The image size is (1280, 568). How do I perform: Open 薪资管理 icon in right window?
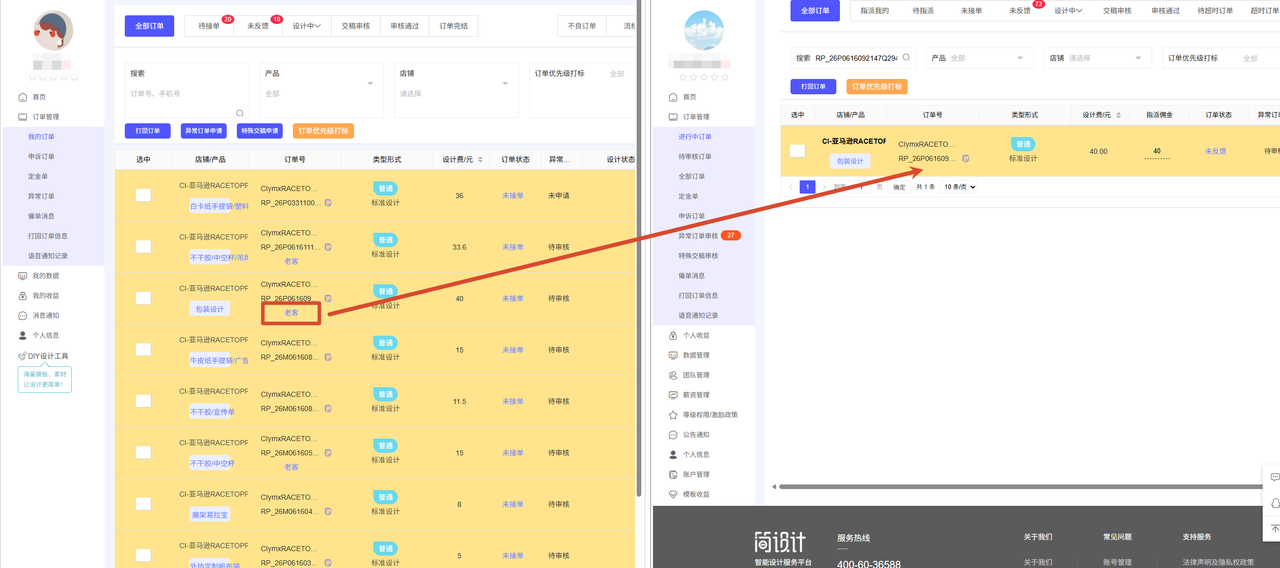673,395
